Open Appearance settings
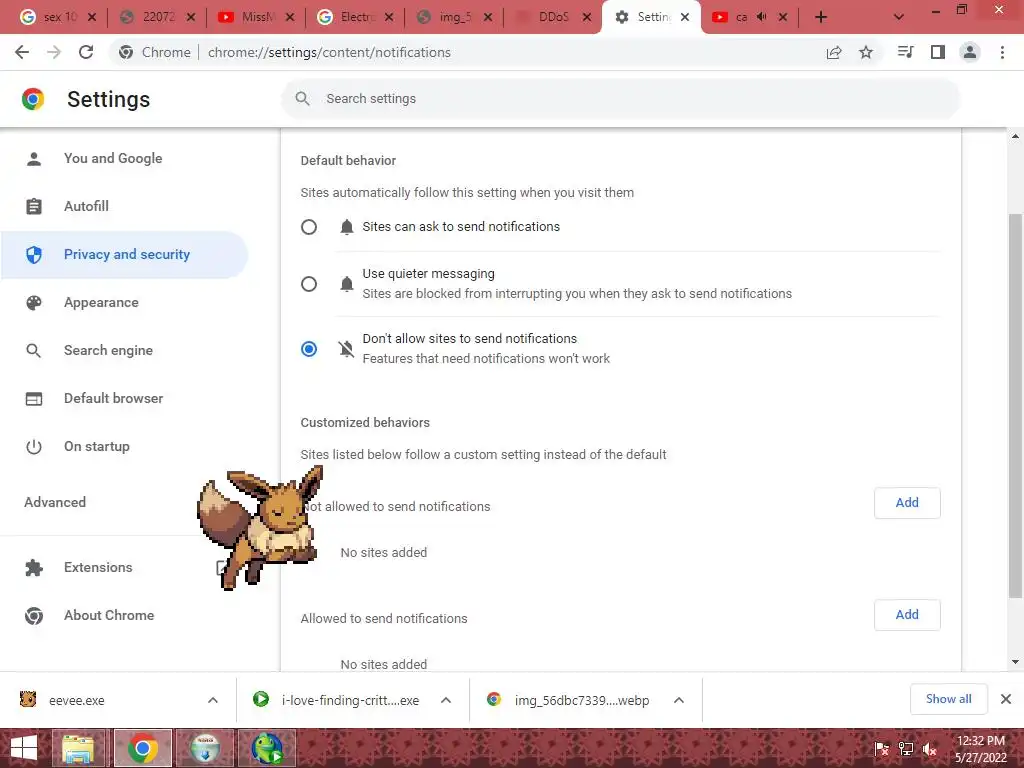1024x768 pixels. tap(101, 302)
